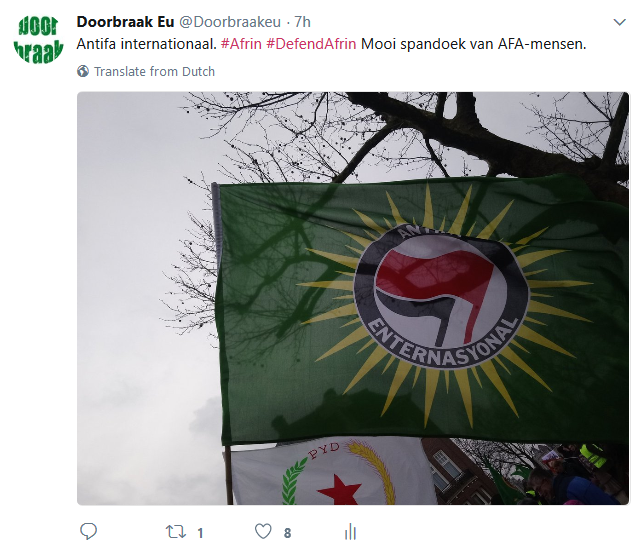Click the globe icon beside Translate
Screen dimensions: 641x550
(x=83, y=71)
